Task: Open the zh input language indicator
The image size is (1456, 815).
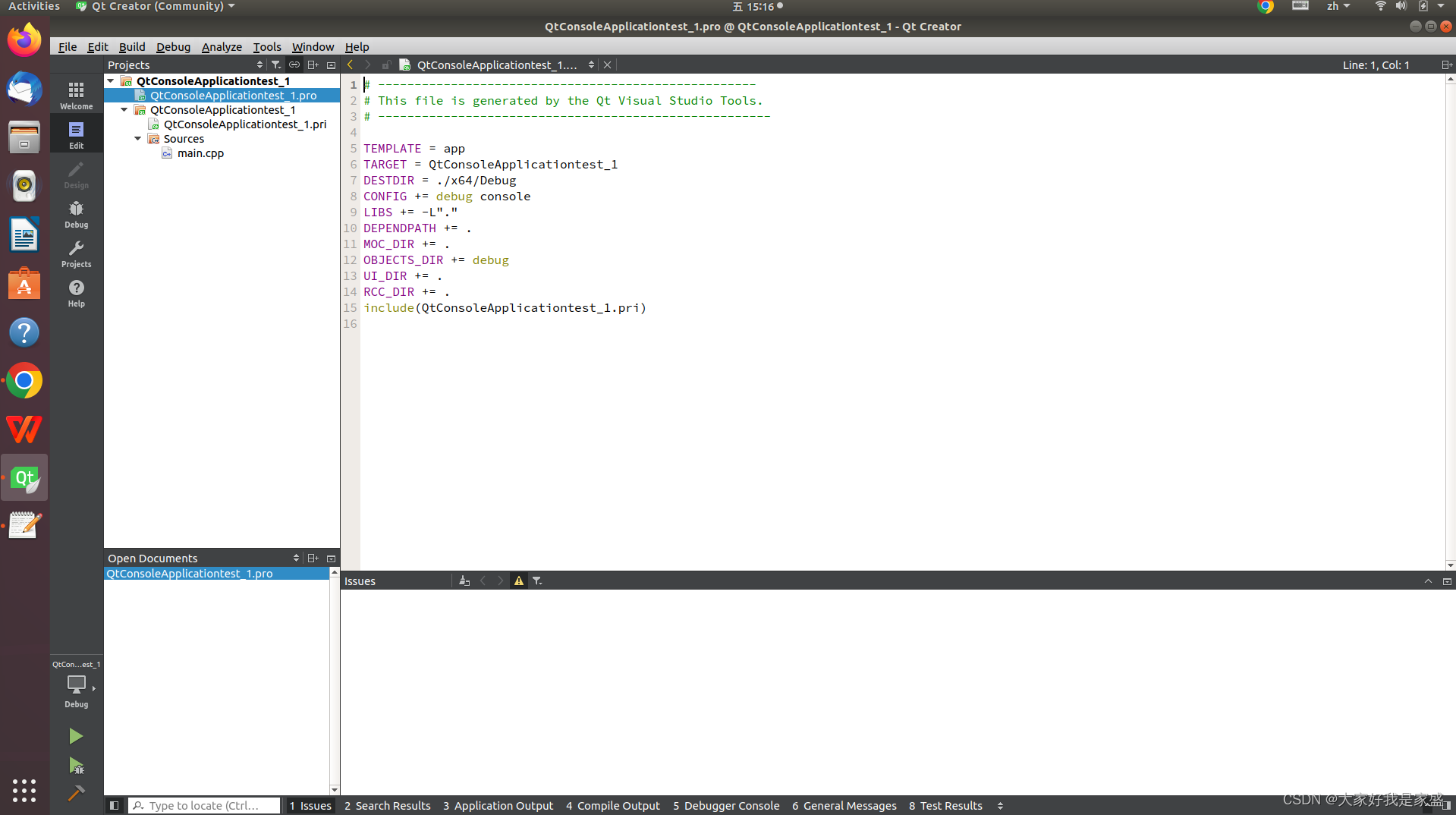Action: pyautogui.click(x=1338, y=7)
